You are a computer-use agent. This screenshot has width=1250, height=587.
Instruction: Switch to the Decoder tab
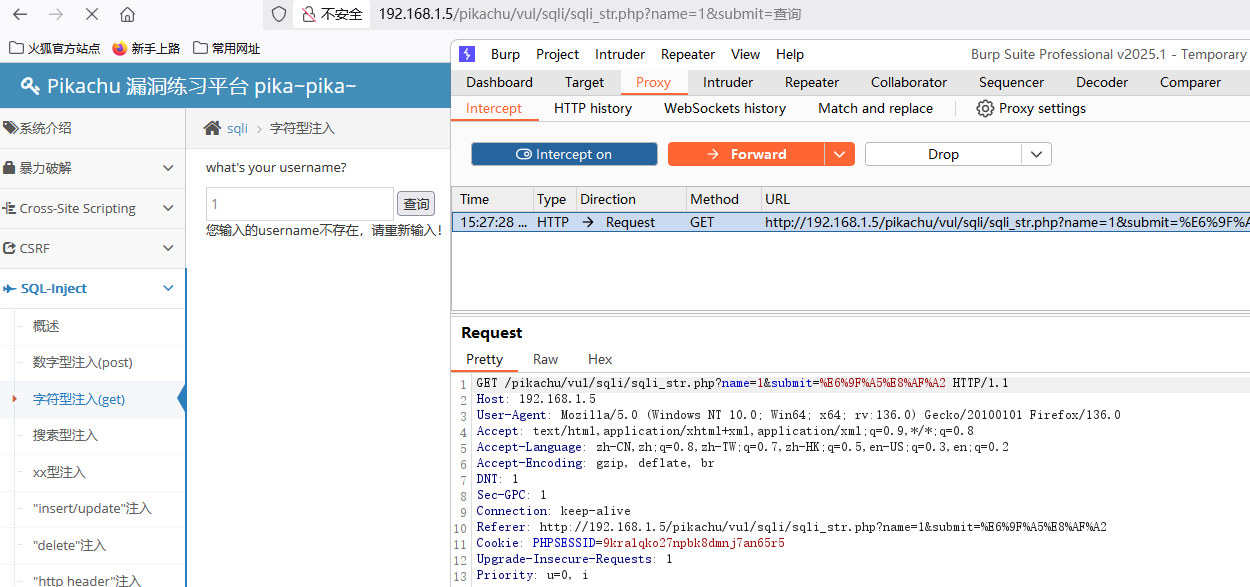click(x=1103, y=82)
